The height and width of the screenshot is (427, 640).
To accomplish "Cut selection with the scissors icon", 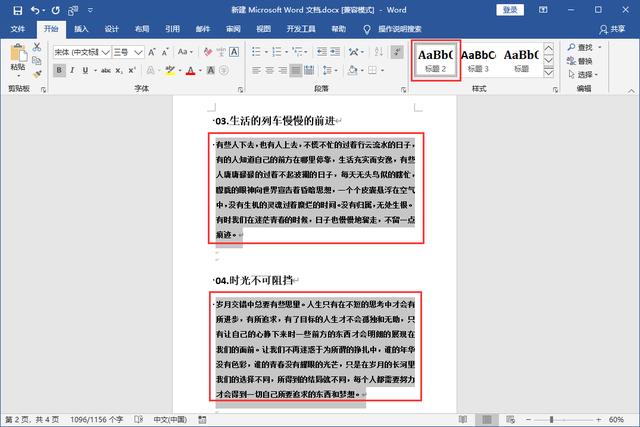I will tap(37, 47).
